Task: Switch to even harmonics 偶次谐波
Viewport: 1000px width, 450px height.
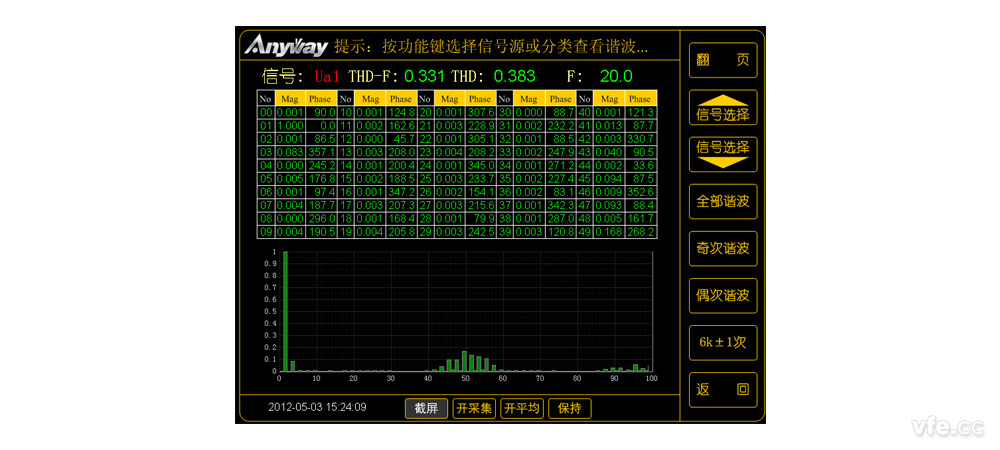Action: pos(722,295)
